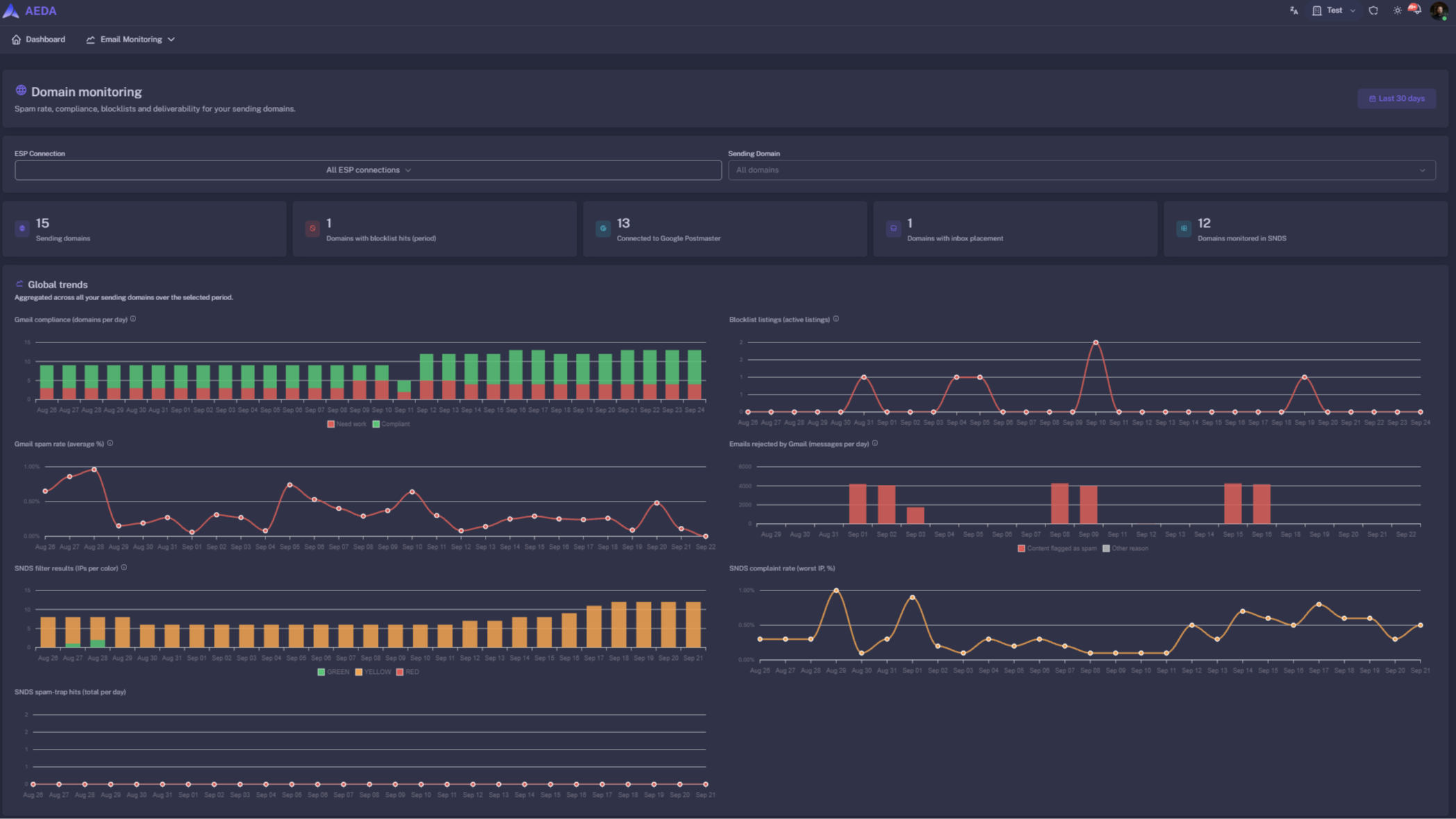Image resolution: width=1456 pixels, height=819 pixels.
Task: Toggle the Need work legend series
Action: click(347, 424)
